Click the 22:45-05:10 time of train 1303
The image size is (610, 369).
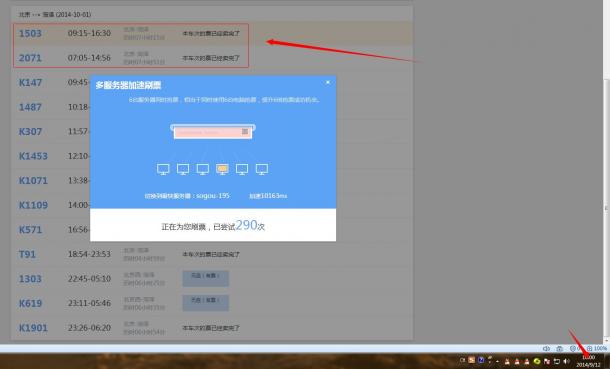[89, 278]
